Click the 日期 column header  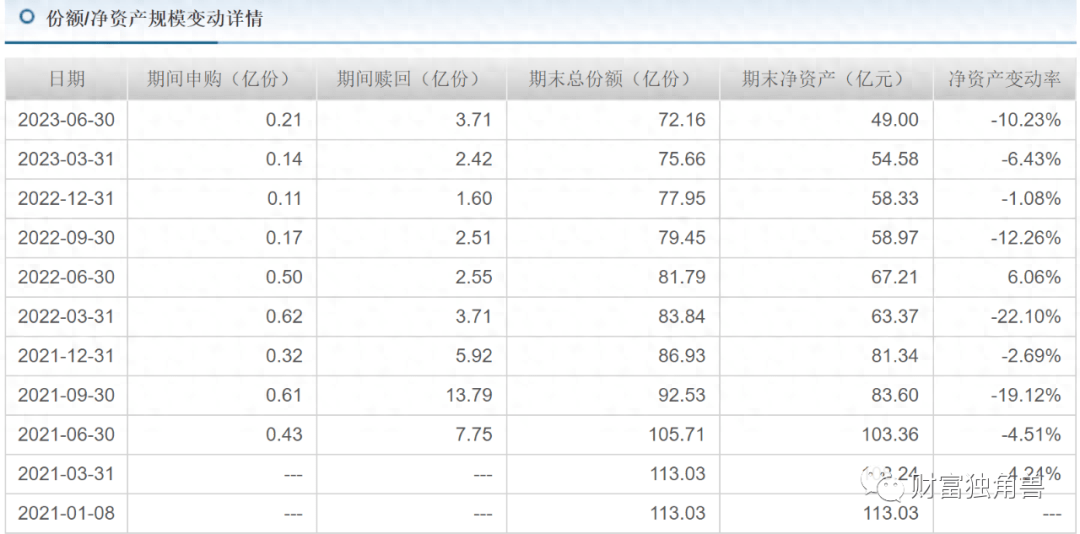coord(66,79)
